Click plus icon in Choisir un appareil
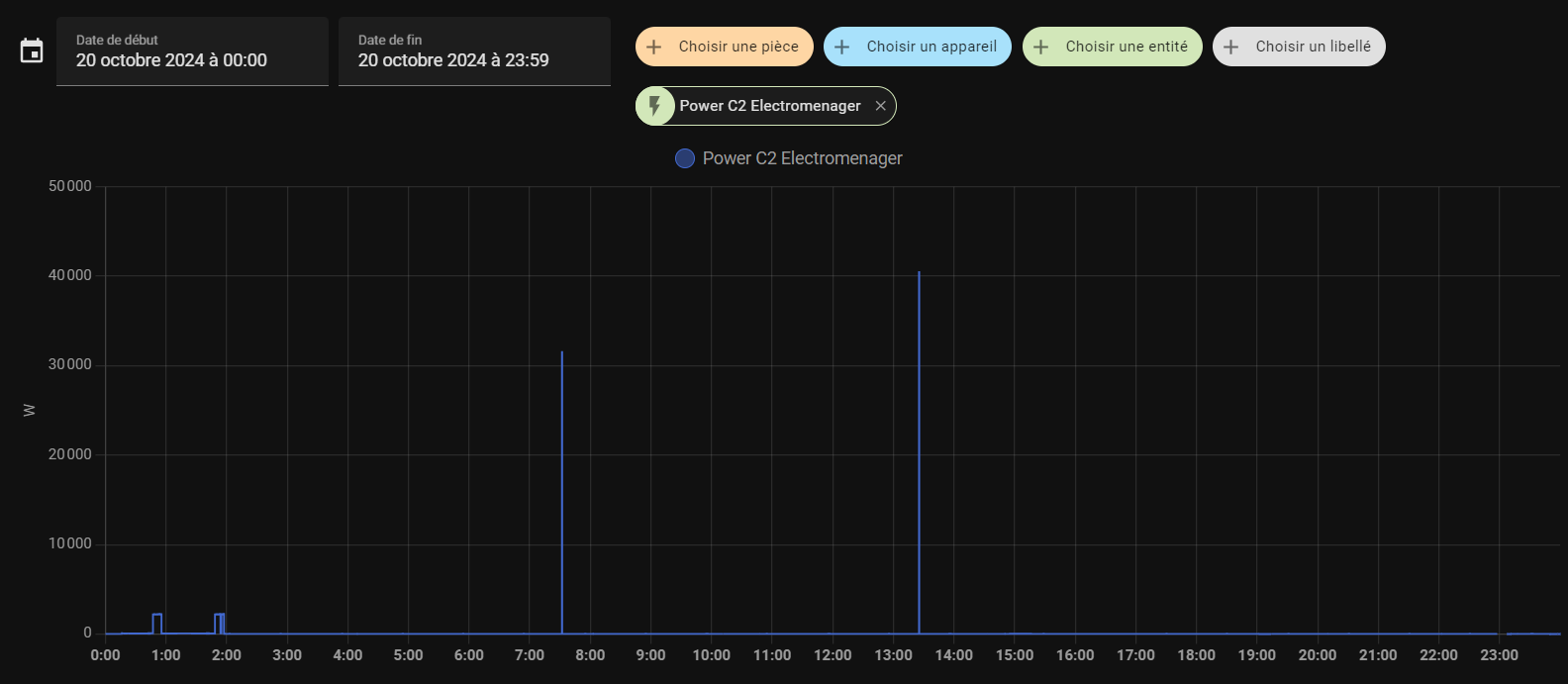The height and width of the screenshot is (684, 1568). click(842, 47)
